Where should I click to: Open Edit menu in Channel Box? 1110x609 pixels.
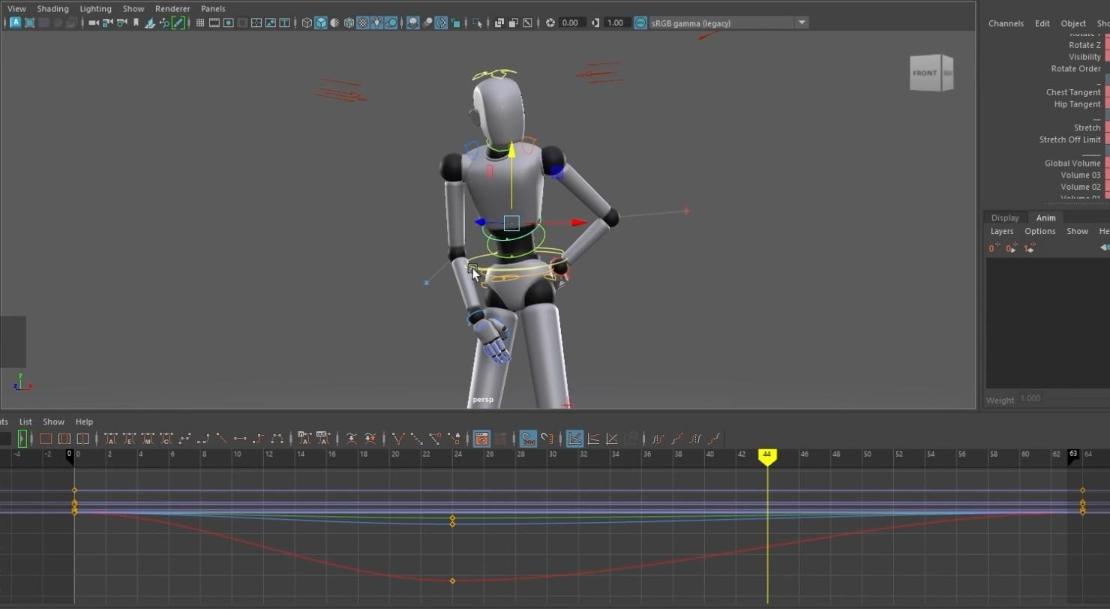tap(1042, 23)
